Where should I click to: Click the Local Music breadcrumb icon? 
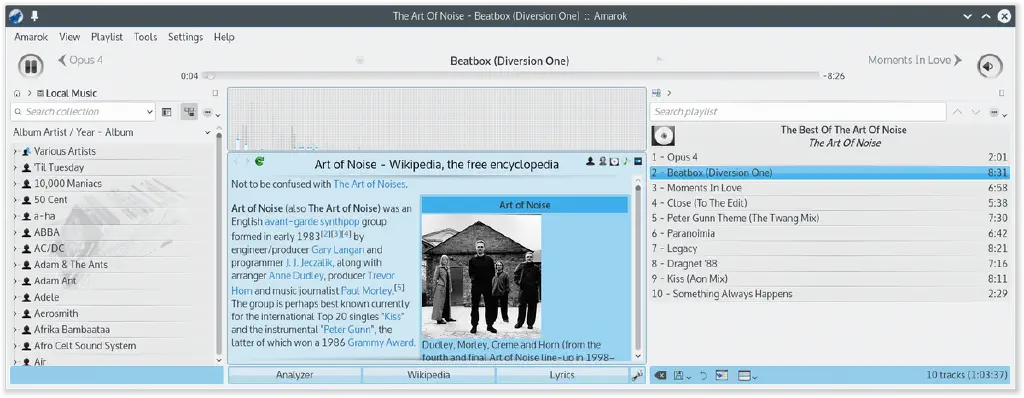point(40,93)
